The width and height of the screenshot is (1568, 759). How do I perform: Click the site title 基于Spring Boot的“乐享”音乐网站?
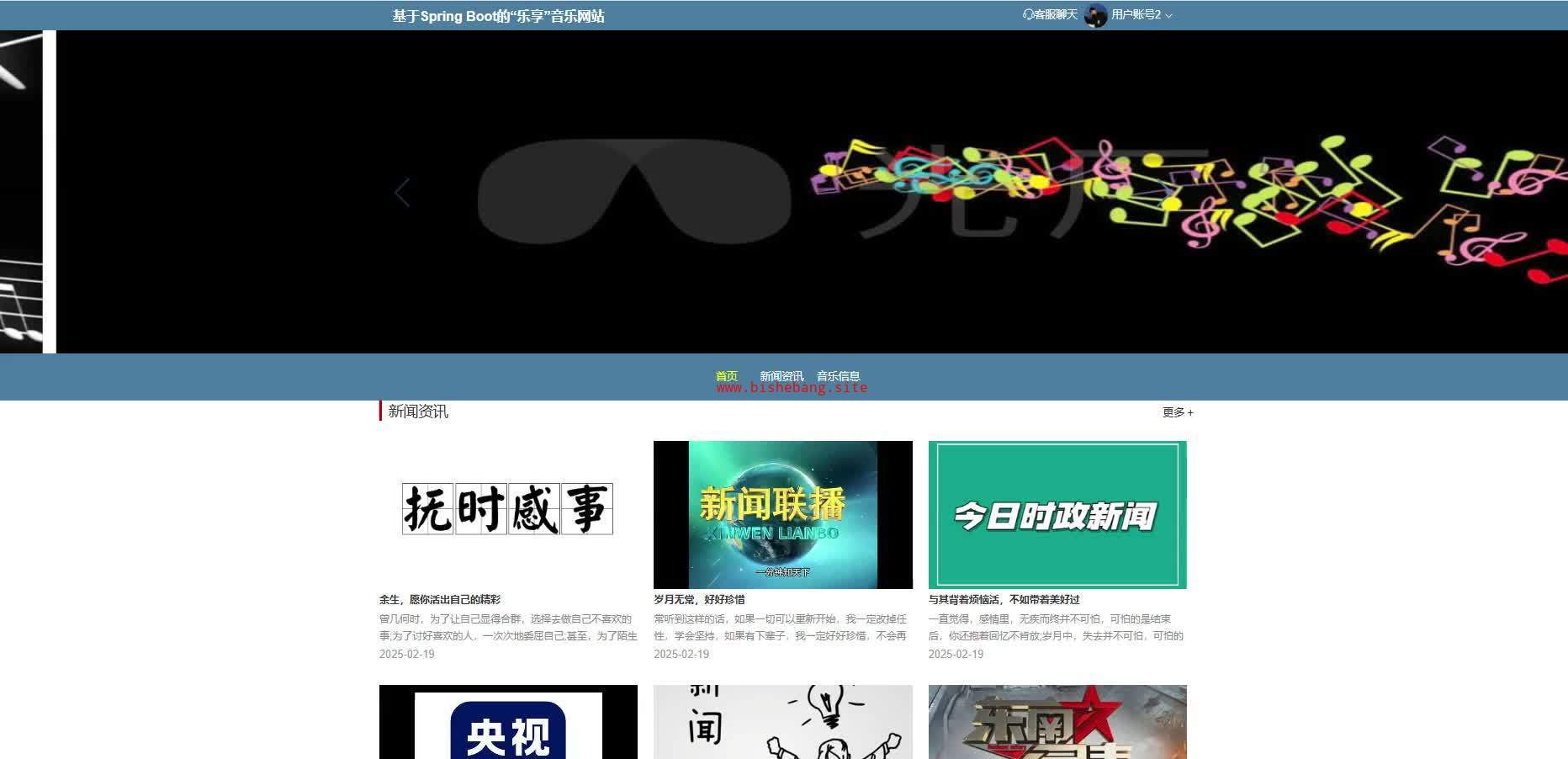498,16
